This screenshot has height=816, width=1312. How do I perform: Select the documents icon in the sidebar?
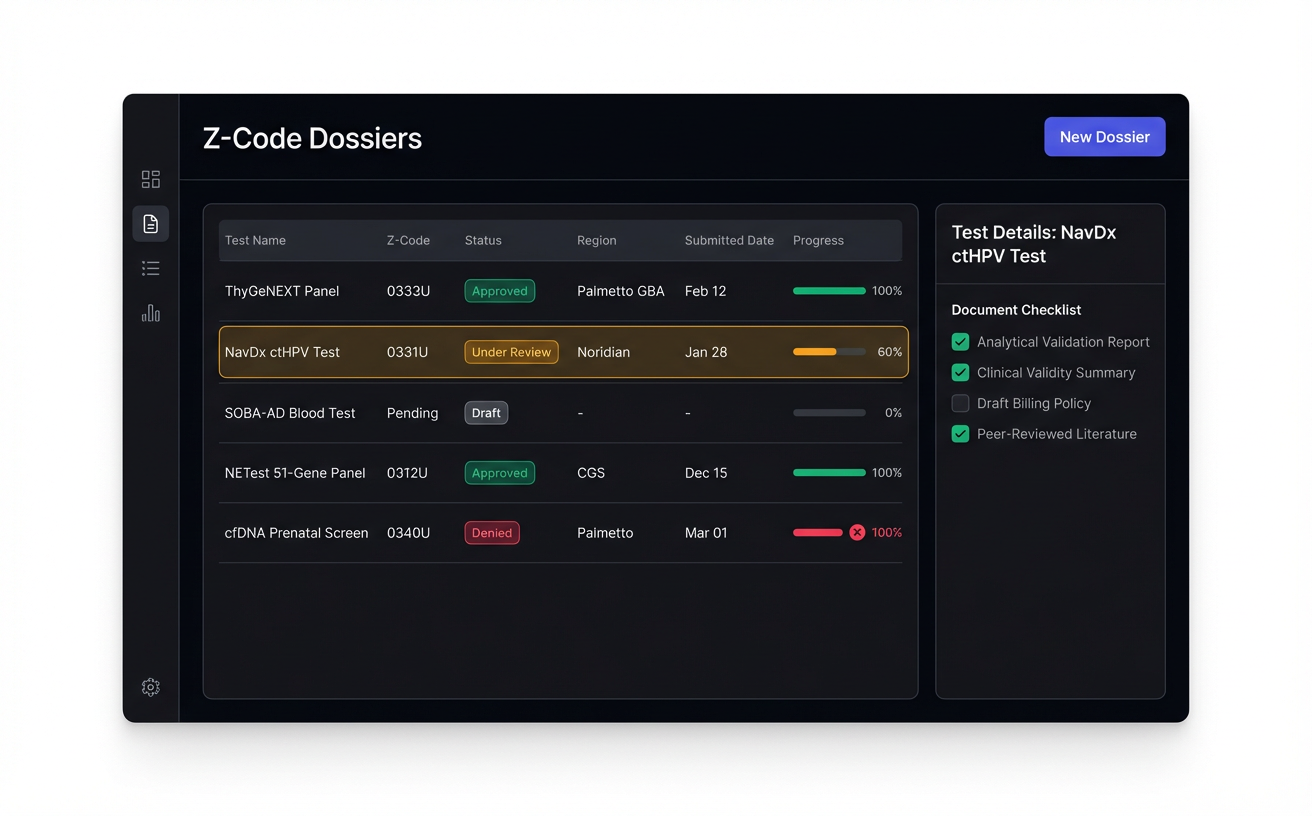tap(150, 223)
